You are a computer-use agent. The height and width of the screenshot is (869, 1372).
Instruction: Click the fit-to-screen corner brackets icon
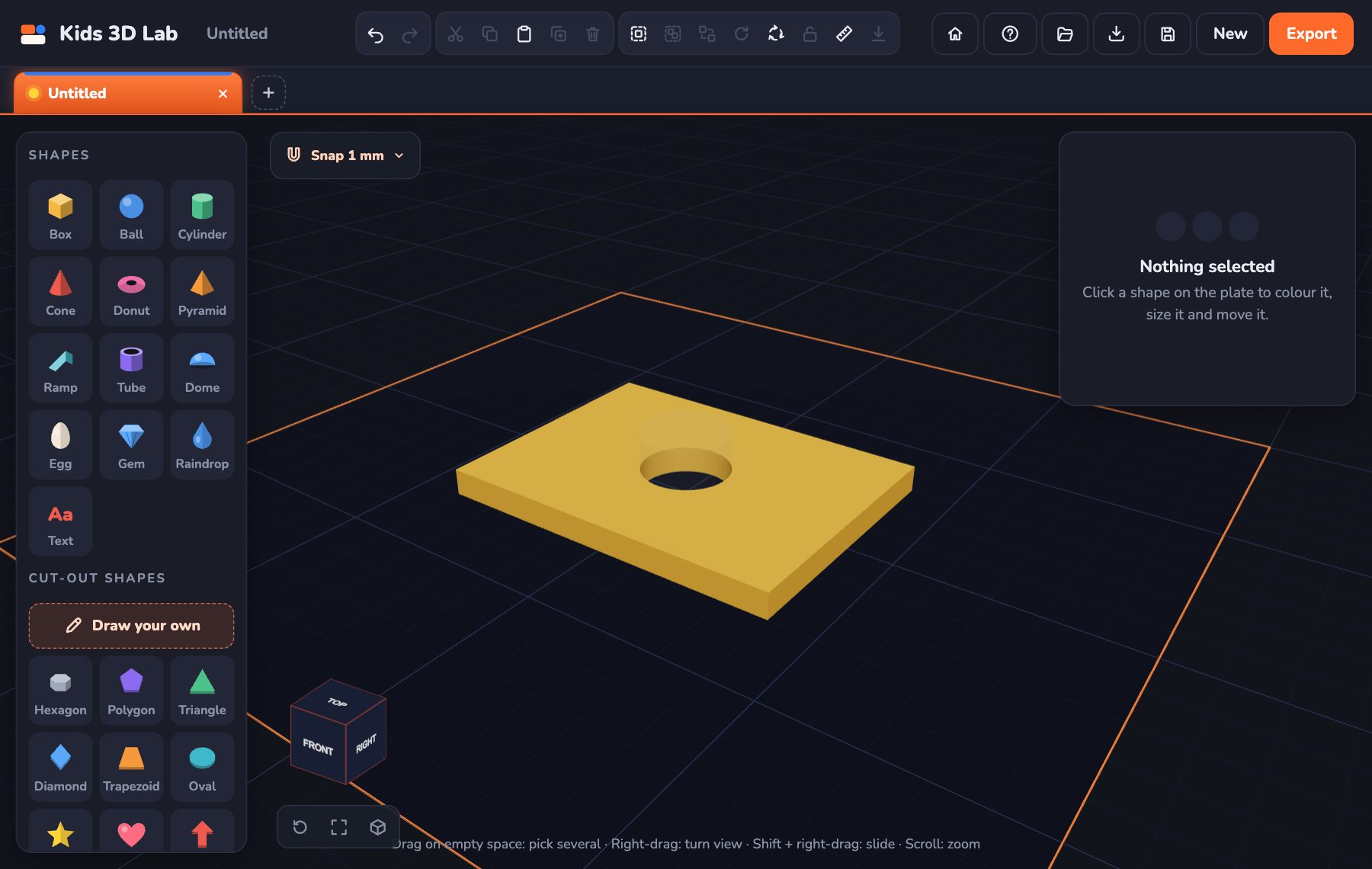pyautogui.click(x=339, y=827)
